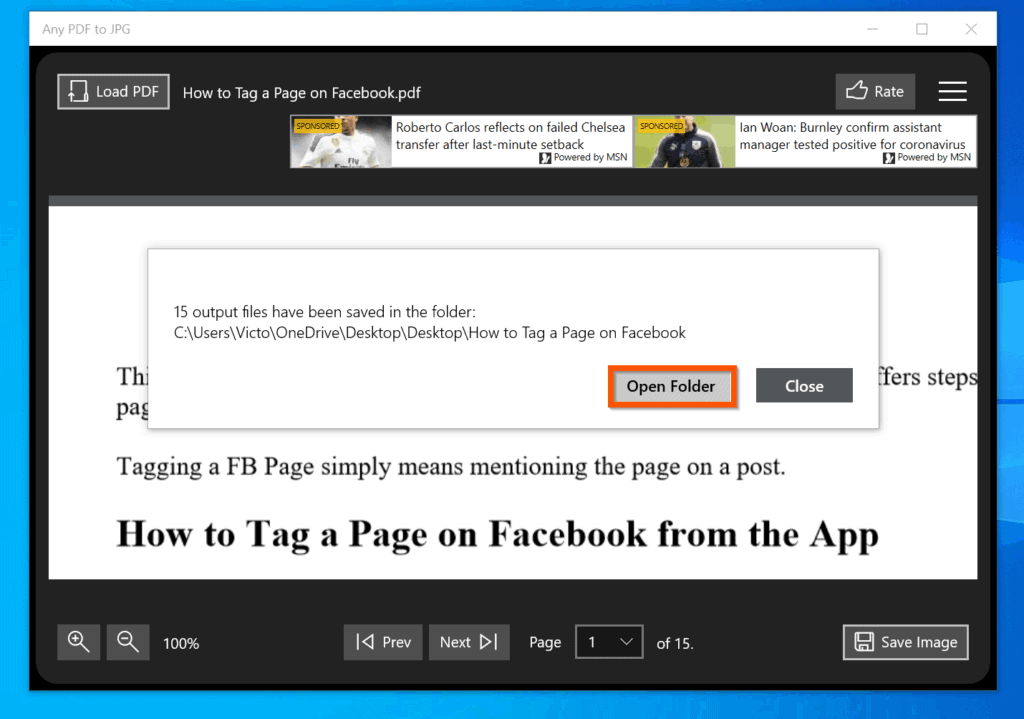
Task: Open Folder in the saved files dialog
Action: coord(671,386)
